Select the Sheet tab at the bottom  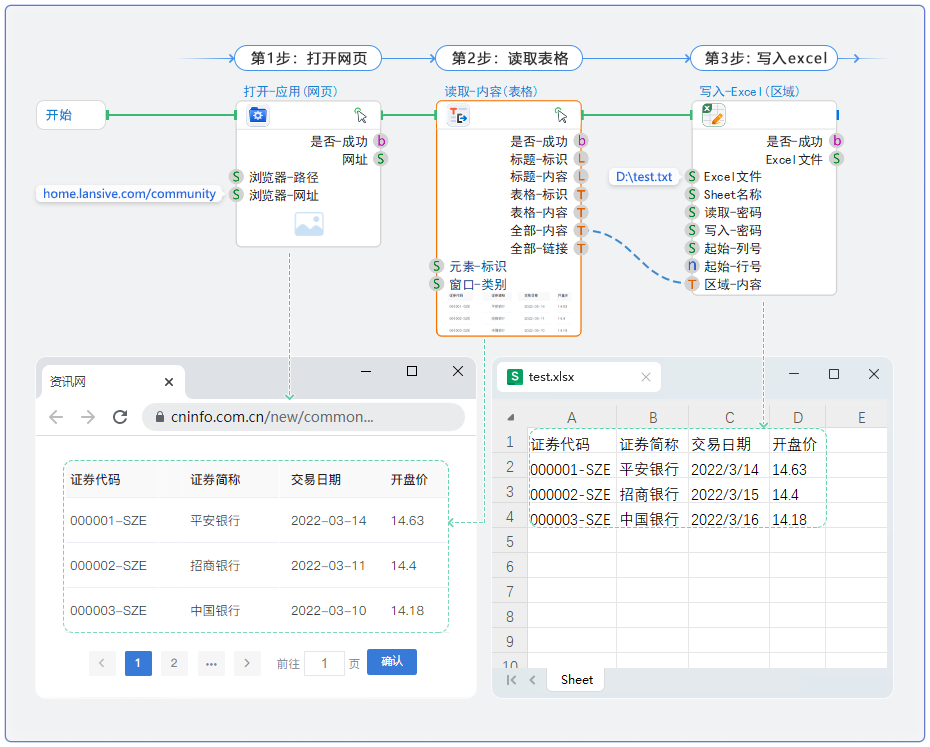click(576, 680)
